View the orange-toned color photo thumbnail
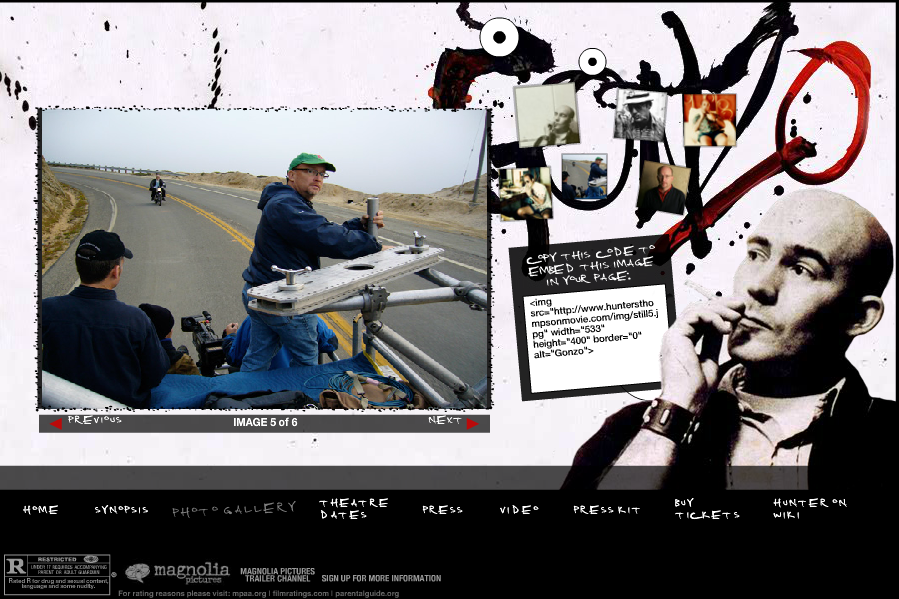Image resolution: width=899 pixels, height=599 pixels. pyautogui.click(x=709, y=120)
